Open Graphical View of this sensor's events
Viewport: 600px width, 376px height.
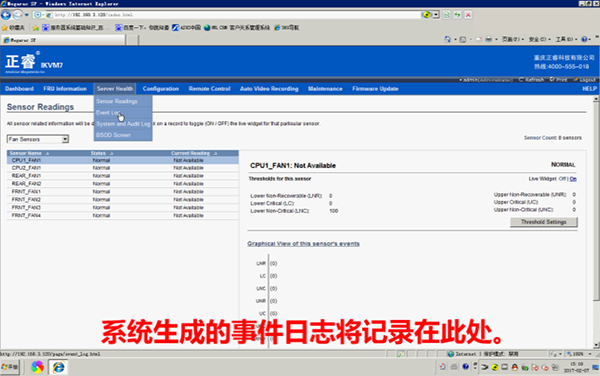click(x=303, y=244)
